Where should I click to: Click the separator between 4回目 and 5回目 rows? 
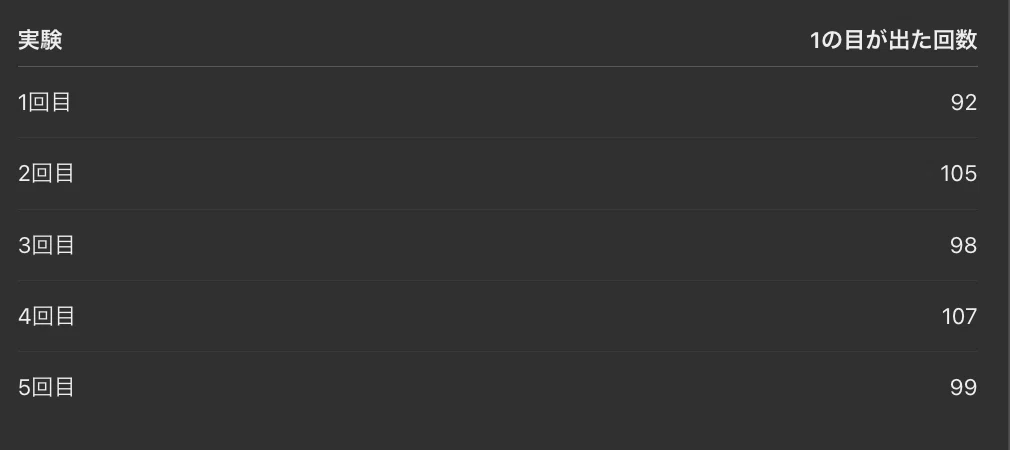point(498,352)
